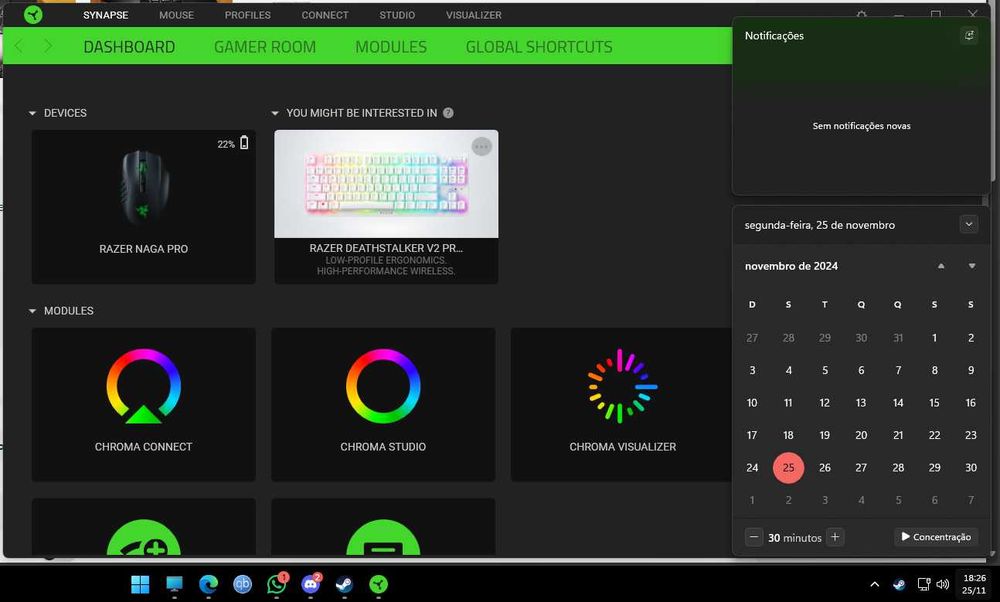Switch to the Modules sub-tab
This screenshot has width=1000, height=602.
point(391,47)
